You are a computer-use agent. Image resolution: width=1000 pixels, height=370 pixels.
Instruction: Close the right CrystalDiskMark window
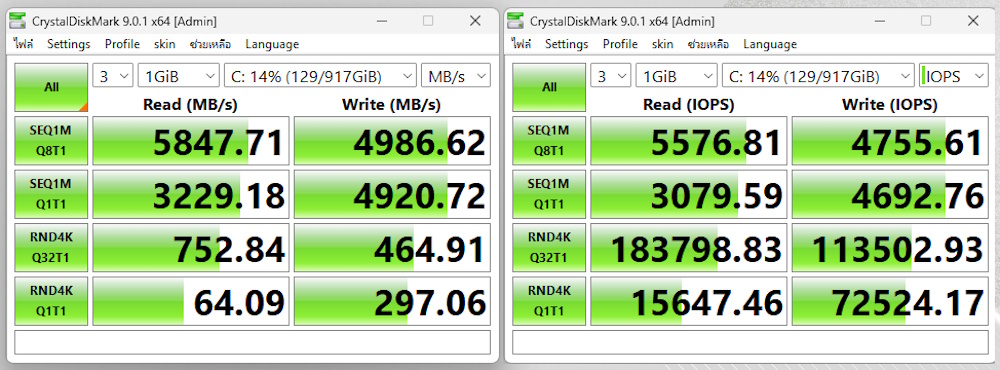[973, 21]
